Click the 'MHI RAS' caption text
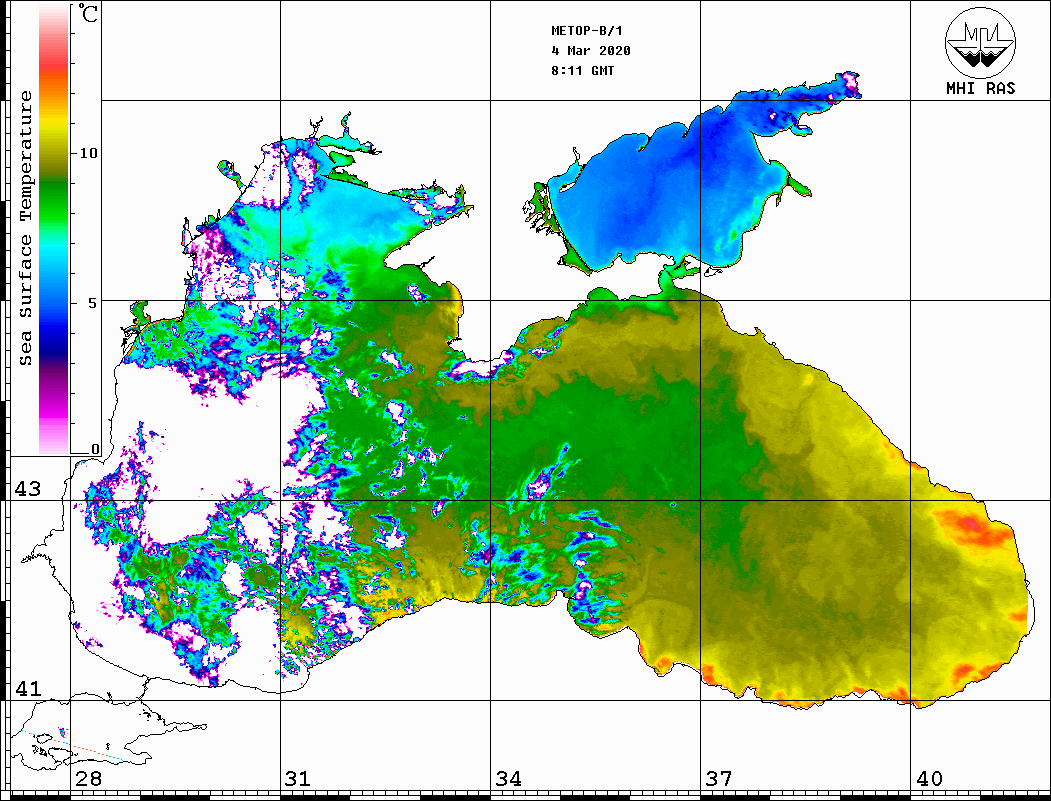 (x=981, y=88)
